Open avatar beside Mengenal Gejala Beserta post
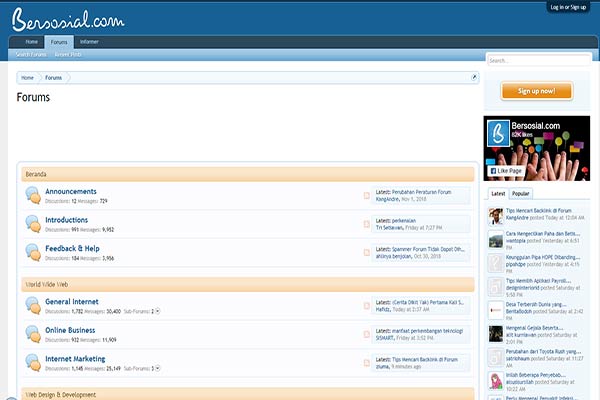The height and width of the screenshot is (400, 600). [x=496, y=334]
